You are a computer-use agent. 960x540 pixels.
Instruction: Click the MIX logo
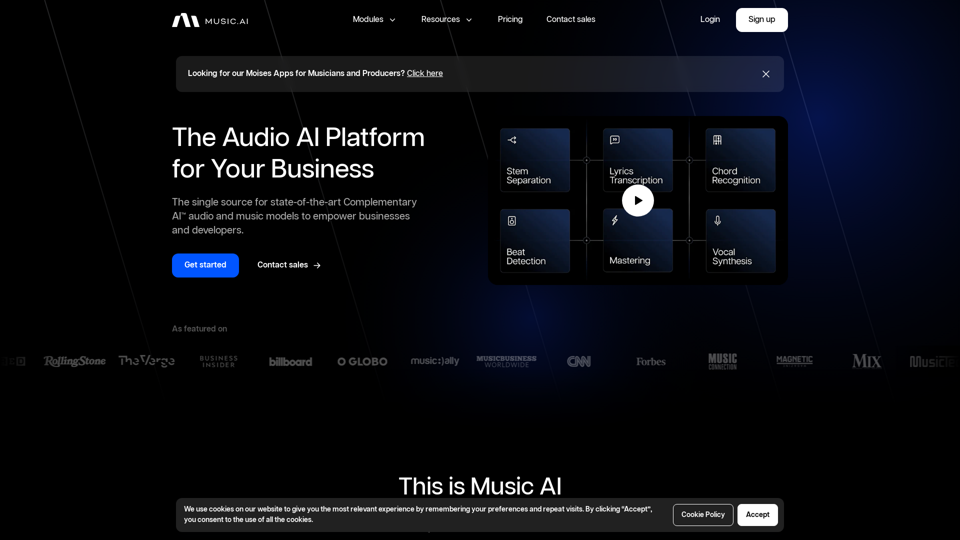[x=866, y=361]
